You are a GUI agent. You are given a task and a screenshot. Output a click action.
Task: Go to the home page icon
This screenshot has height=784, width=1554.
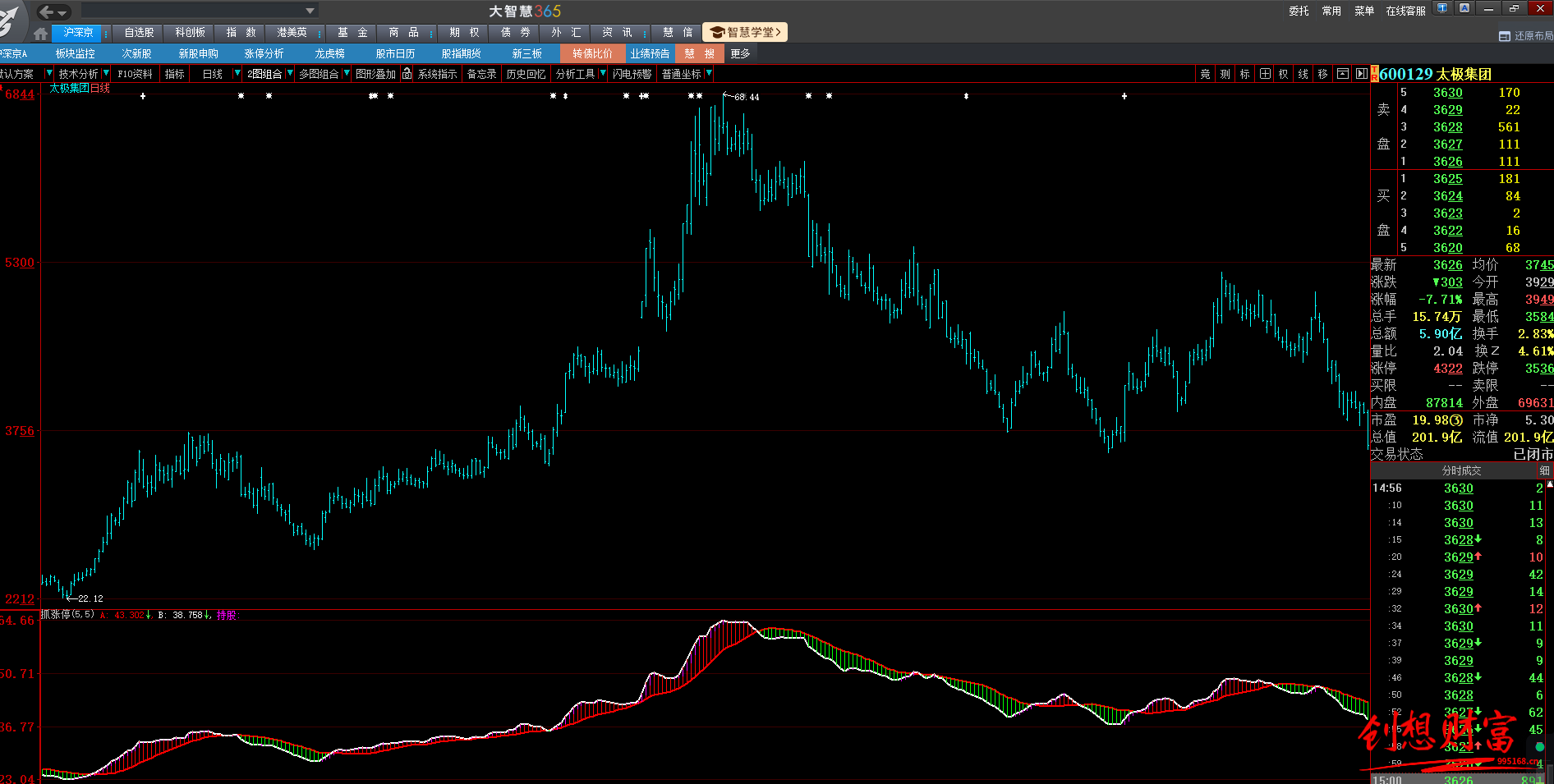40,34
